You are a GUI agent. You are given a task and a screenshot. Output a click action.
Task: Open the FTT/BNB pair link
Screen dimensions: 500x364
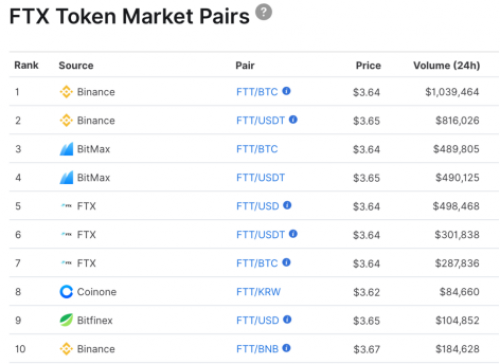[x=257, y=349]
